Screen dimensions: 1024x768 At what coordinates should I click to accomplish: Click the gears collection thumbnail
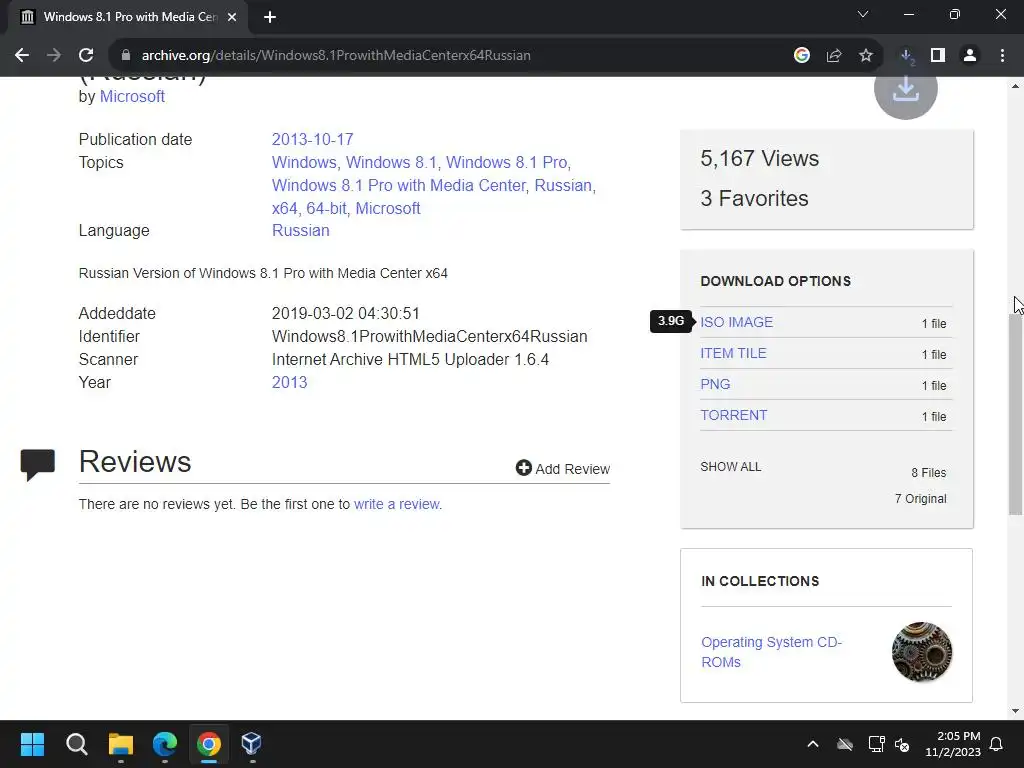click(921, 652)
